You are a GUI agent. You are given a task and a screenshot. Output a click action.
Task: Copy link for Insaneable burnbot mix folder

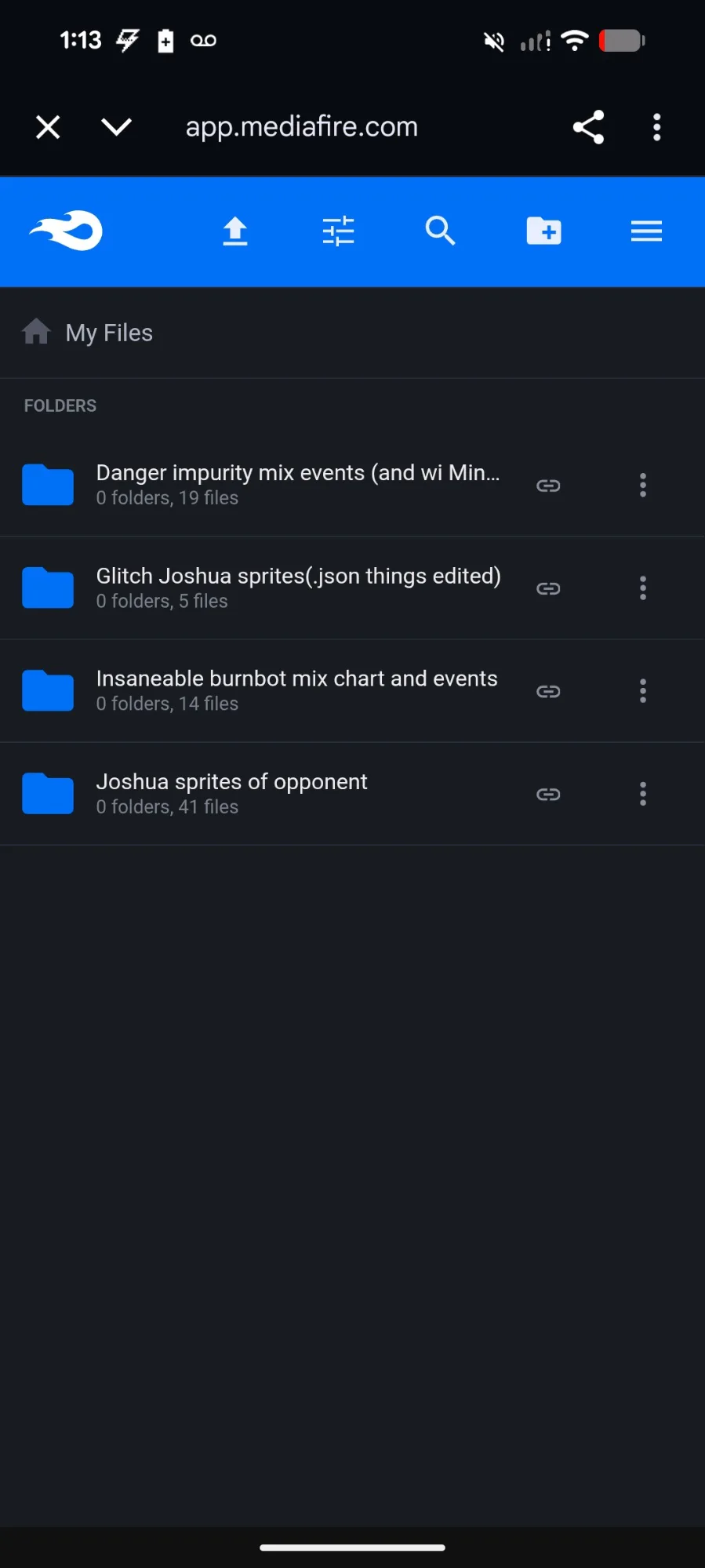click(x=548, y=691)
